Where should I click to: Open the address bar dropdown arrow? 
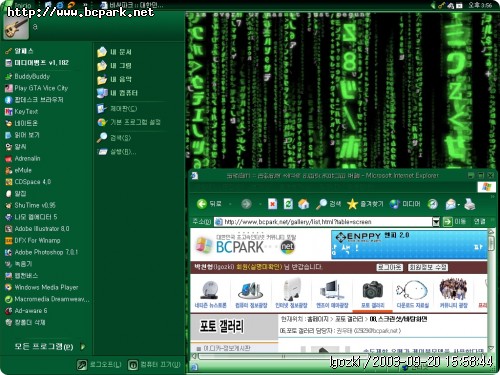click(436, 222)
